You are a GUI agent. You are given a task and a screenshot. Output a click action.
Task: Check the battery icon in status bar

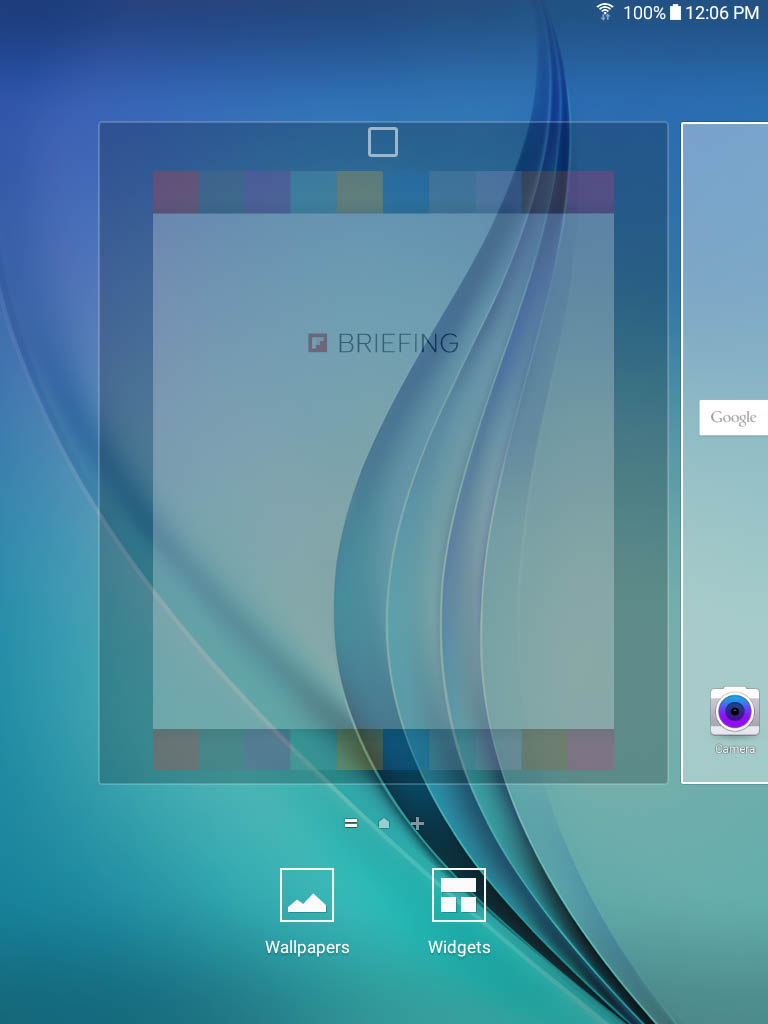pyautogui.click(x=675, y=12)
